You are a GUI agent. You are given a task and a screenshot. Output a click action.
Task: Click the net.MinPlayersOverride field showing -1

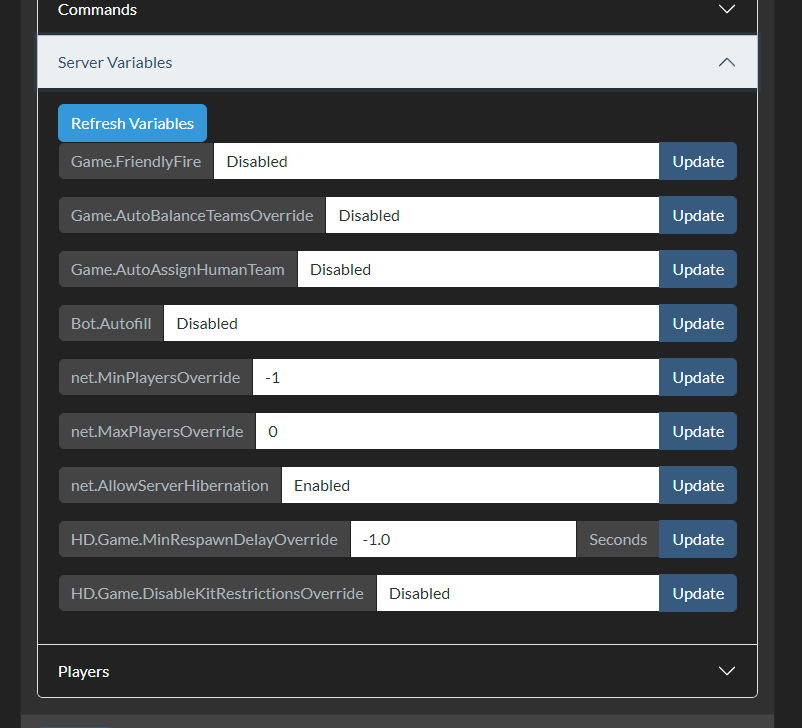(455, 377)
